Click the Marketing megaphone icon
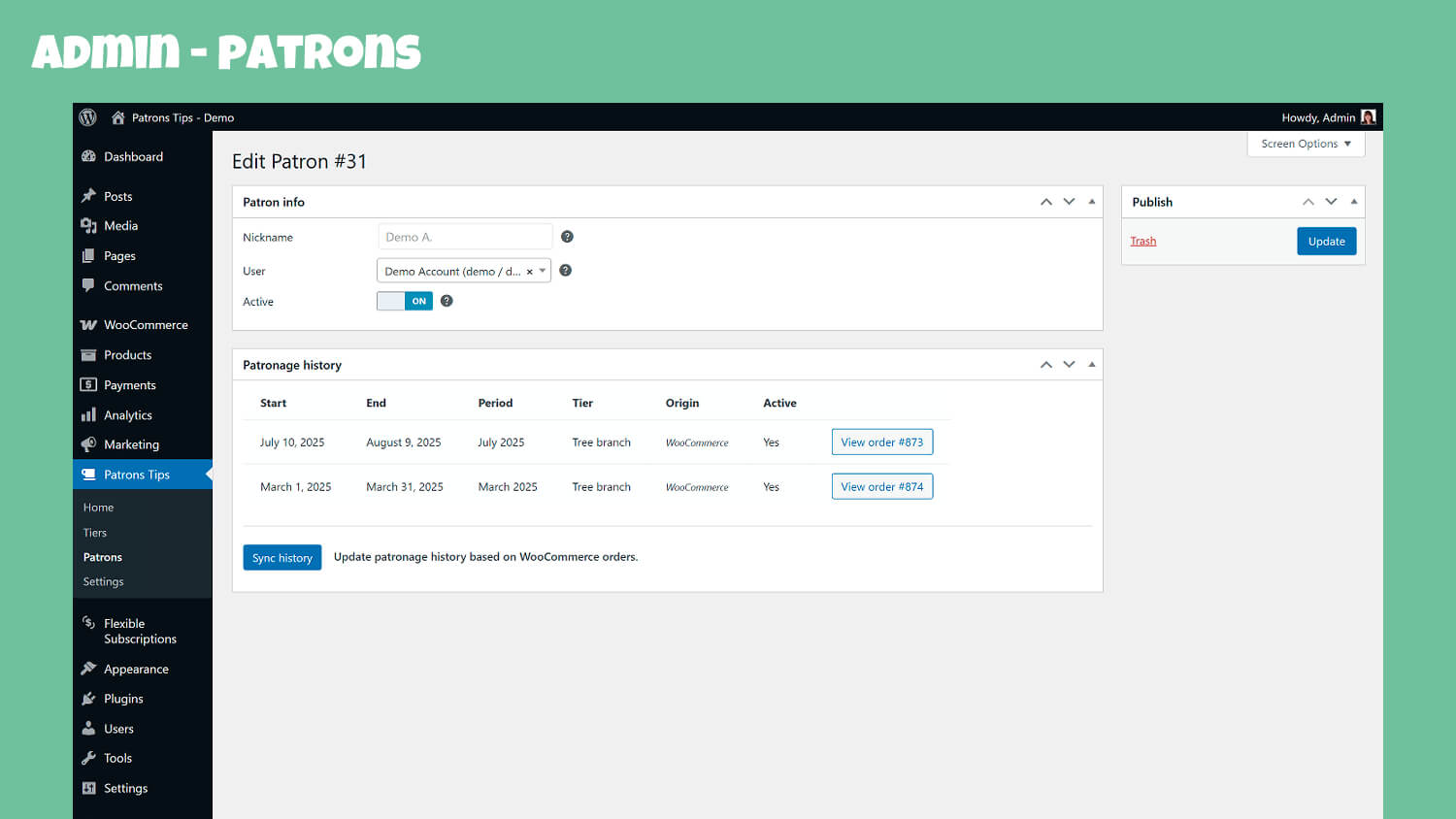This screenshot has height=819, width=1456. coord(88,444)
